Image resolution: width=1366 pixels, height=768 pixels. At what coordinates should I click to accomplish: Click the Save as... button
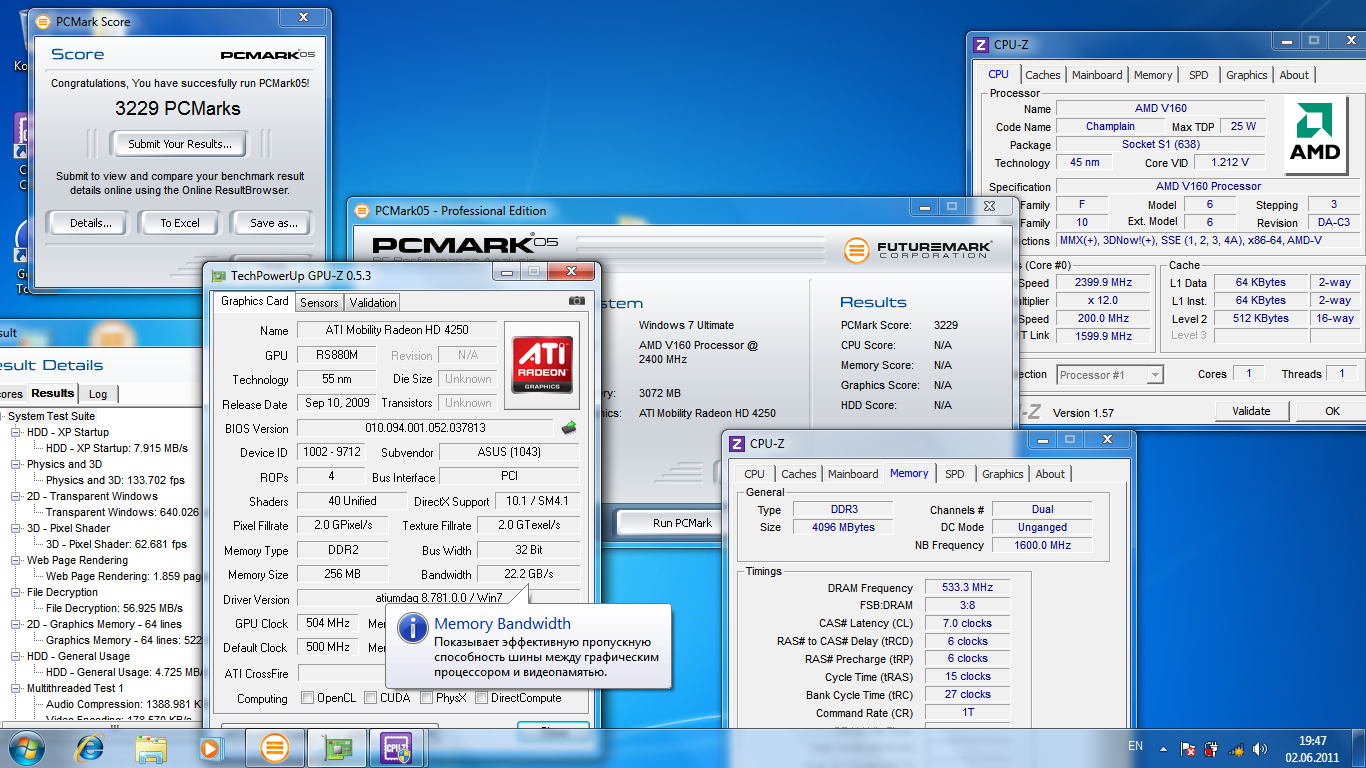[273, 223]
